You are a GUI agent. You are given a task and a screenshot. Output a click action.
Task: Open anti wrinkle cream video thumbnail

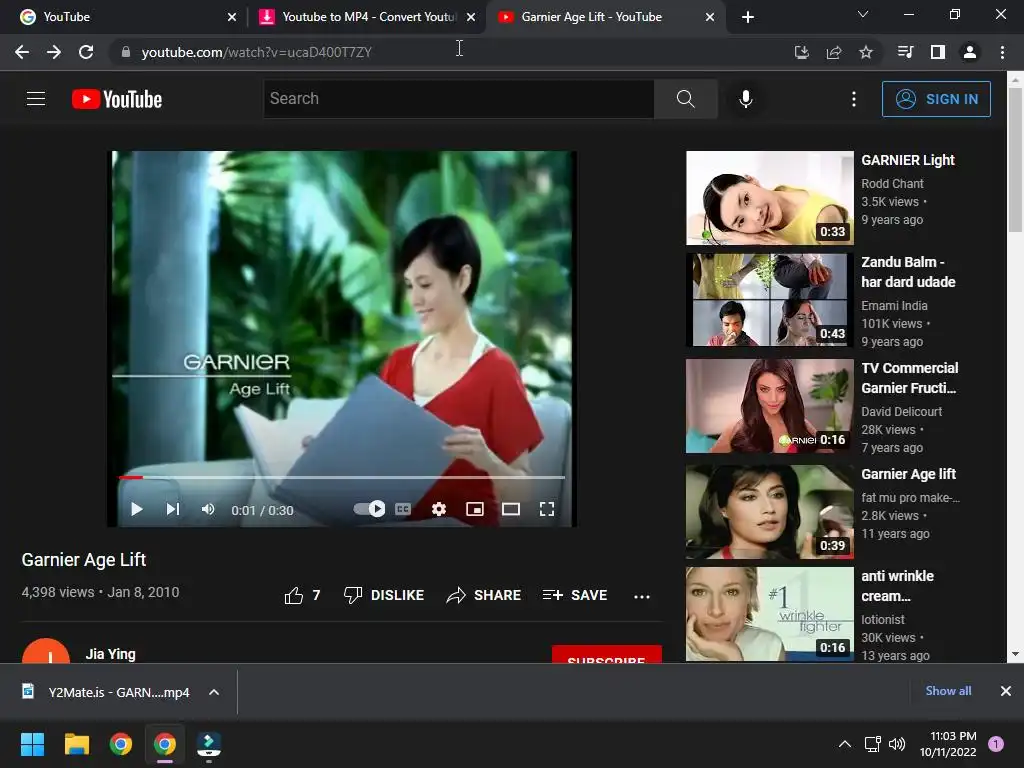point(770,614)
